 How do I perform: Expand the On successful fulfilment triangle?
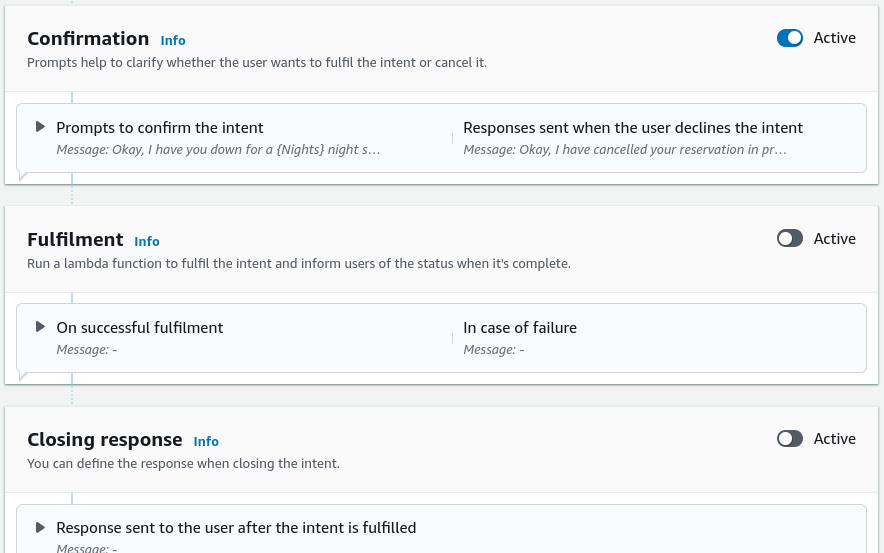tap(40, 326)
